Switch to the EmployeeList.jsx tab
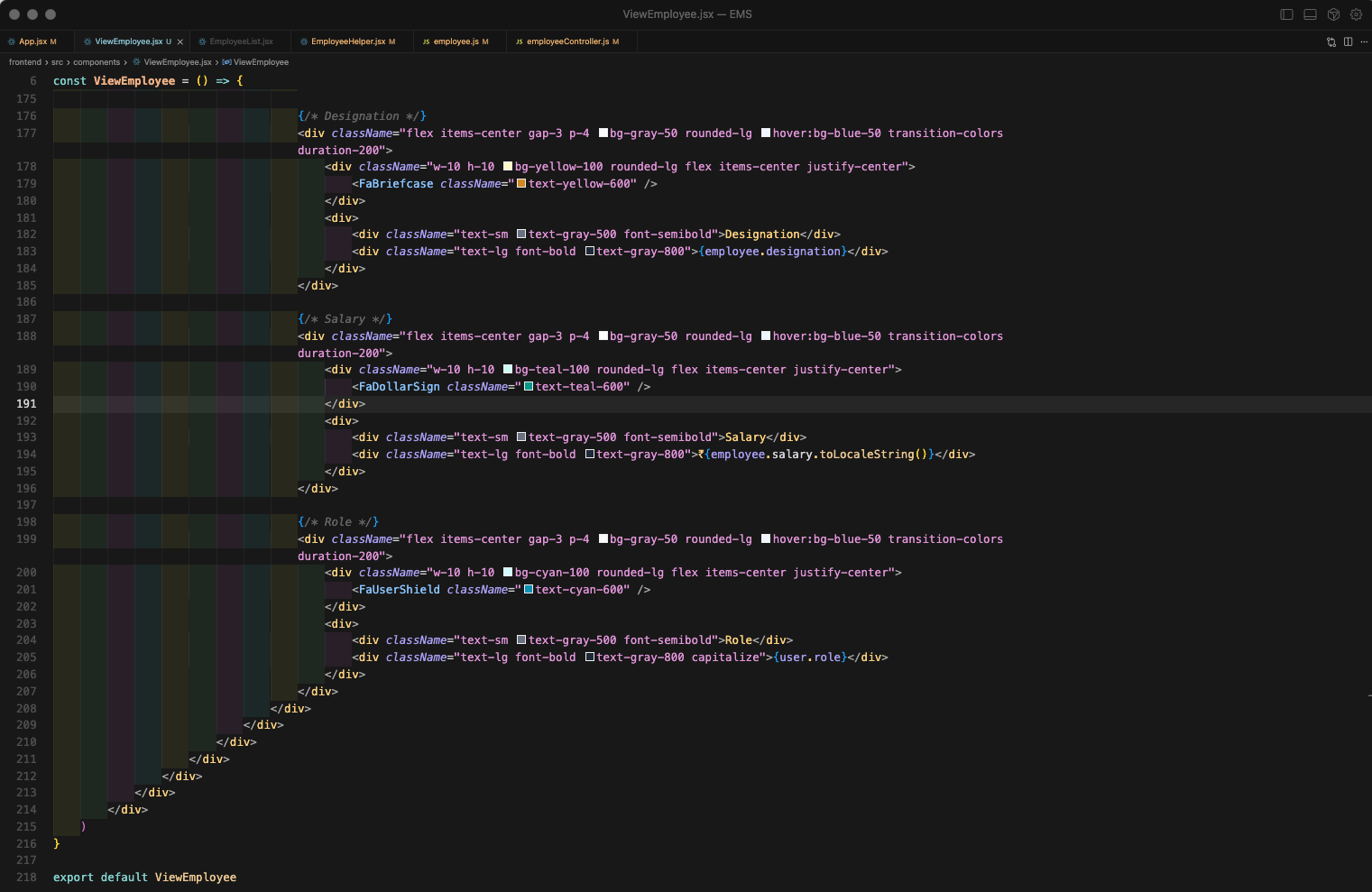Viewport: 1372px width, 892px height. [241, 41]
